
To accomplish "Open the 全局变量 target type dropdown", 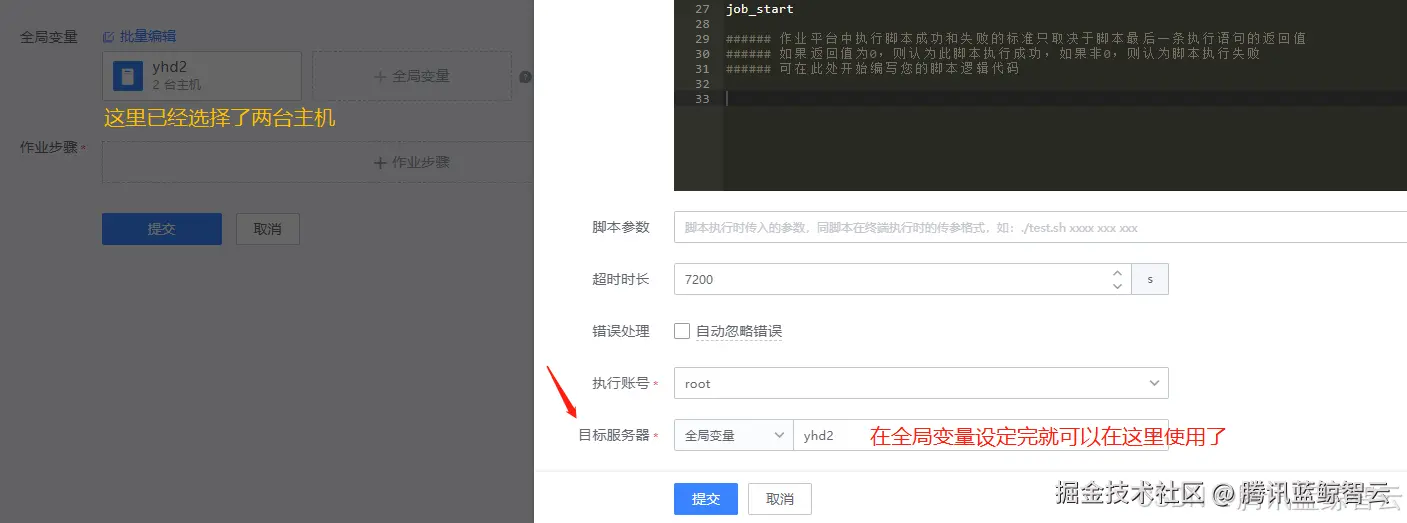I will click(x=733, y=435).
